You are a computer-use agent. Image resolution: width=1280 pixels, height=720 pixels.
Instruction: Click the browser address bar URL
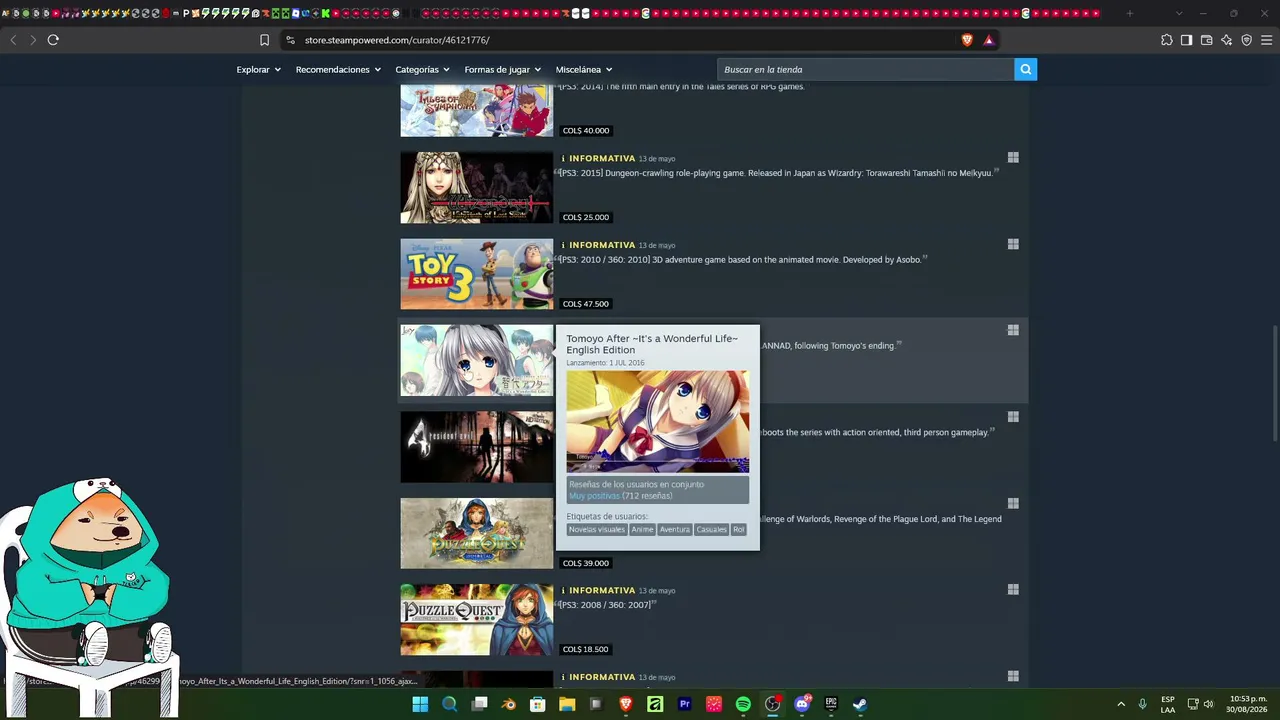(397, 40)
